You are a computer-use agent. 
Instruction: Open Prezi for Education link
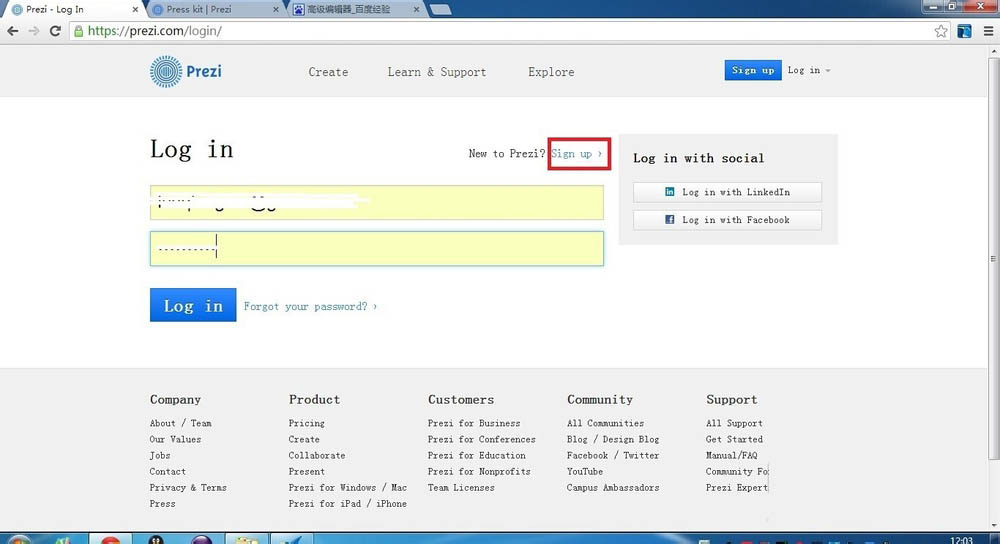(476, 455)
